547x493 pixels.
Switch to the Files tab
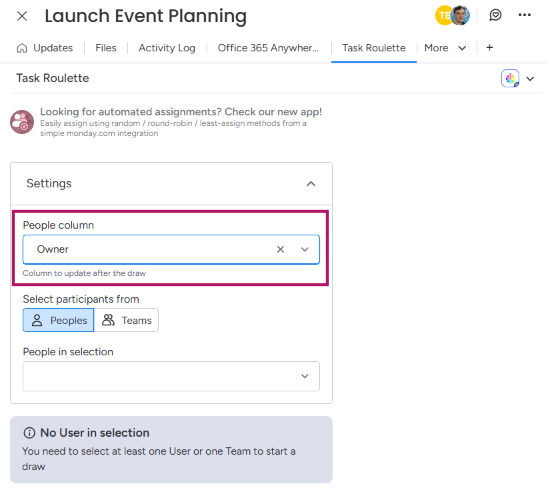tap(106, 48)
